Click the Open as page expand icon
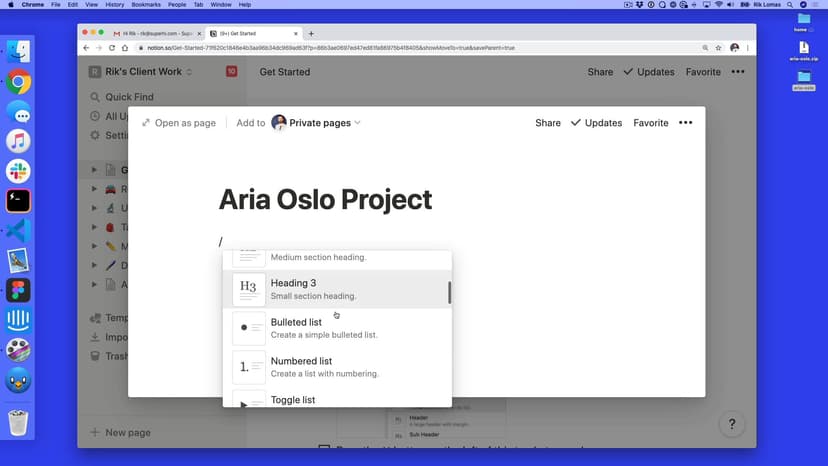The image size is (828, 466). pos(146,123)
